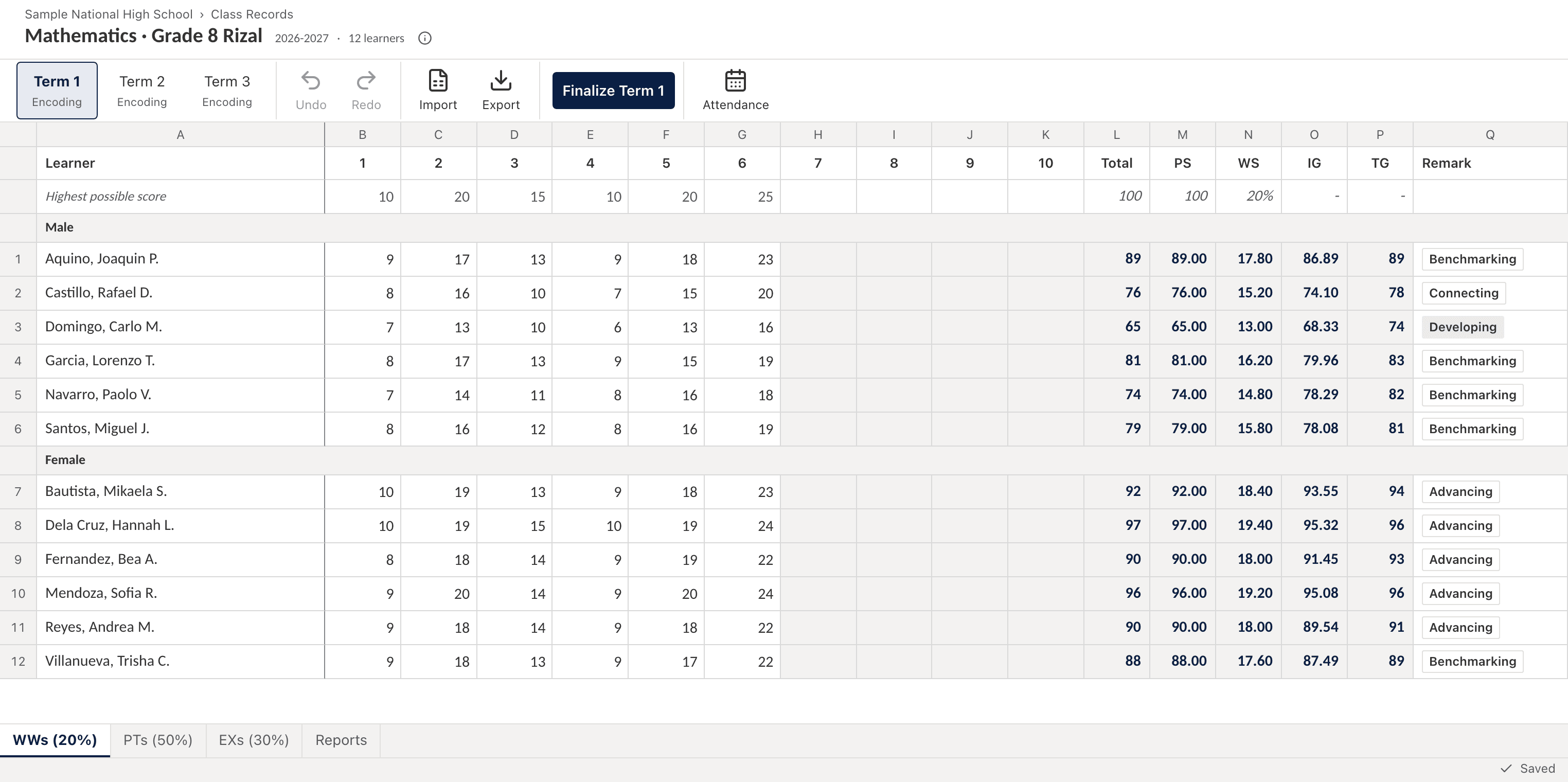Click Mendoza's score 20 in column 2
The width and height of the screenshot is (1568, 782).
[x=438, y=593]
